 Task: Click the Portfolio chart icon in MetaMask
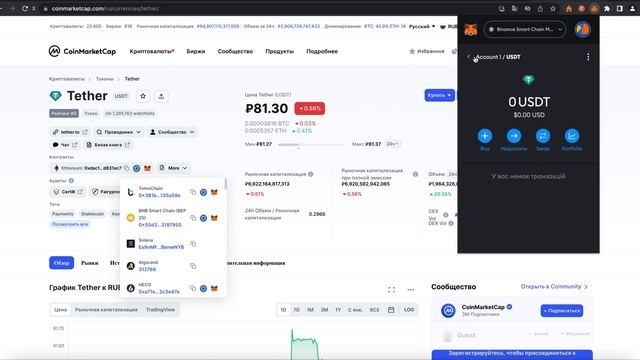pyautogui.click(x=572, y=136)
